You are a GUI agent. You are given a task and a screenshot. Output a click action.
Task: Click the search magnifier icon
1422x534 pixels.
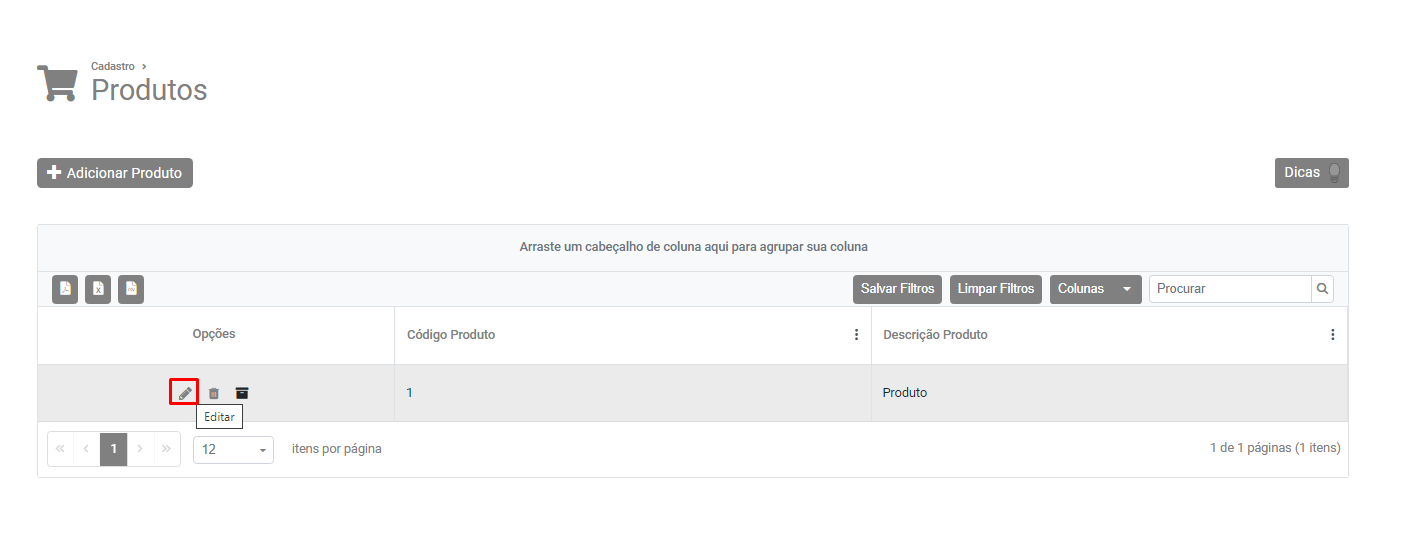[1322, 289]
